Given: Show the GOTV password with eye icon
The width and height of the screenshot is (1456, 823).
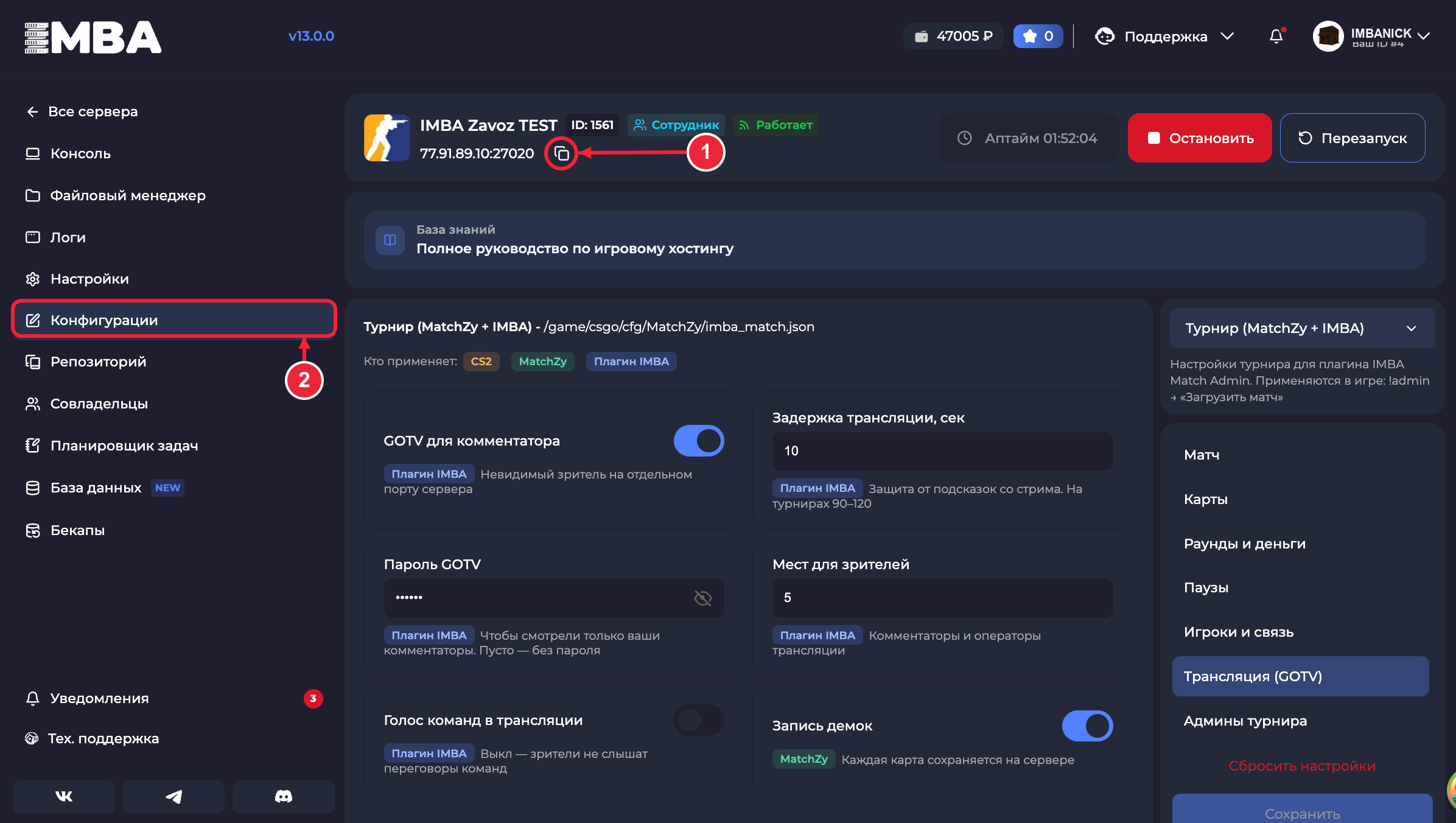Looking at the screenshot, I should [703, 598].
